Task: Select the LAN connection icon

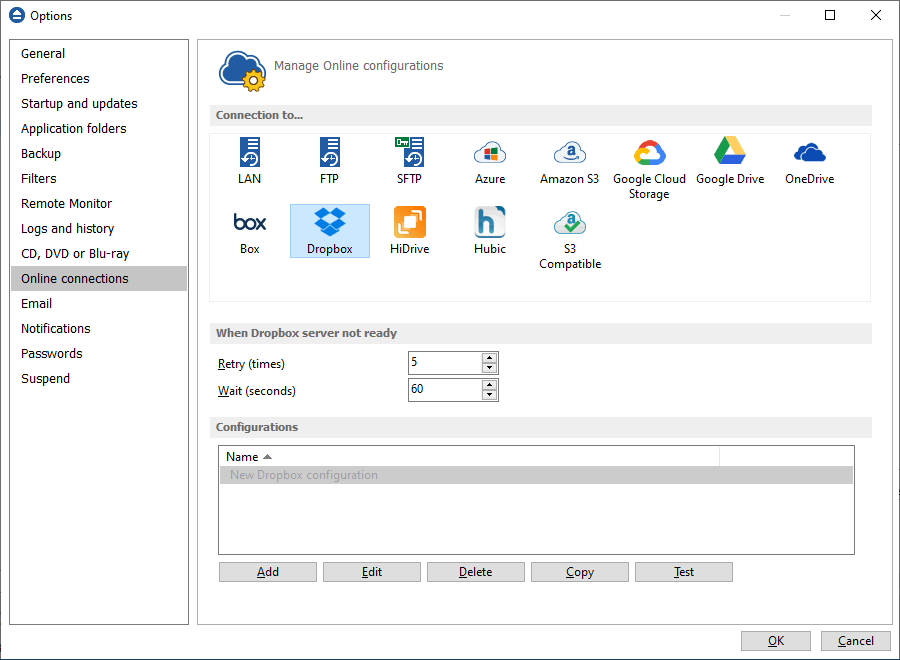Action: pyautogui.click(x=250, y=161)
